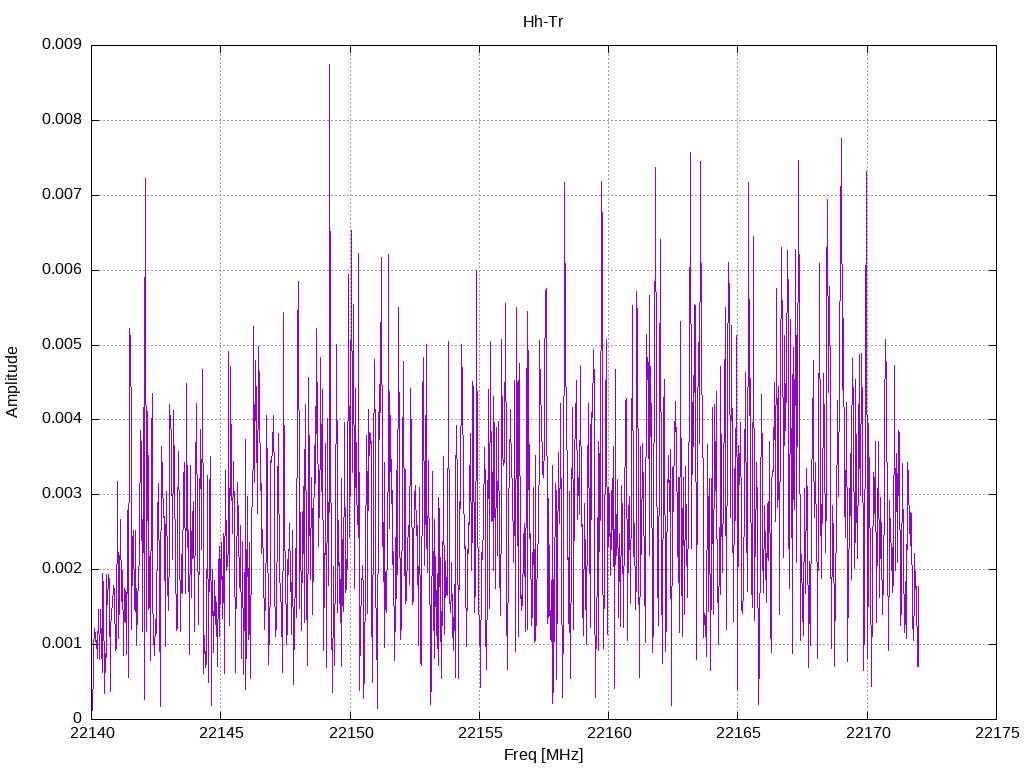Click y-axis tick value 0.006
1024x768 pixels.
(x=62, y=270)
